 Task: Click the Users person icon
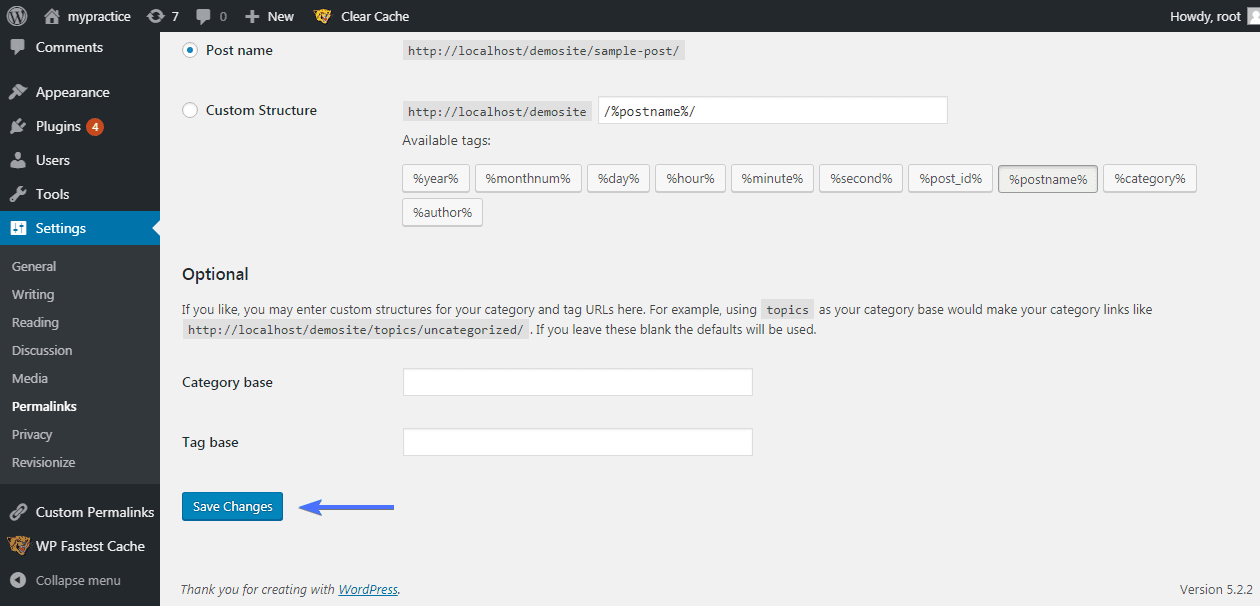click(18, 160)
